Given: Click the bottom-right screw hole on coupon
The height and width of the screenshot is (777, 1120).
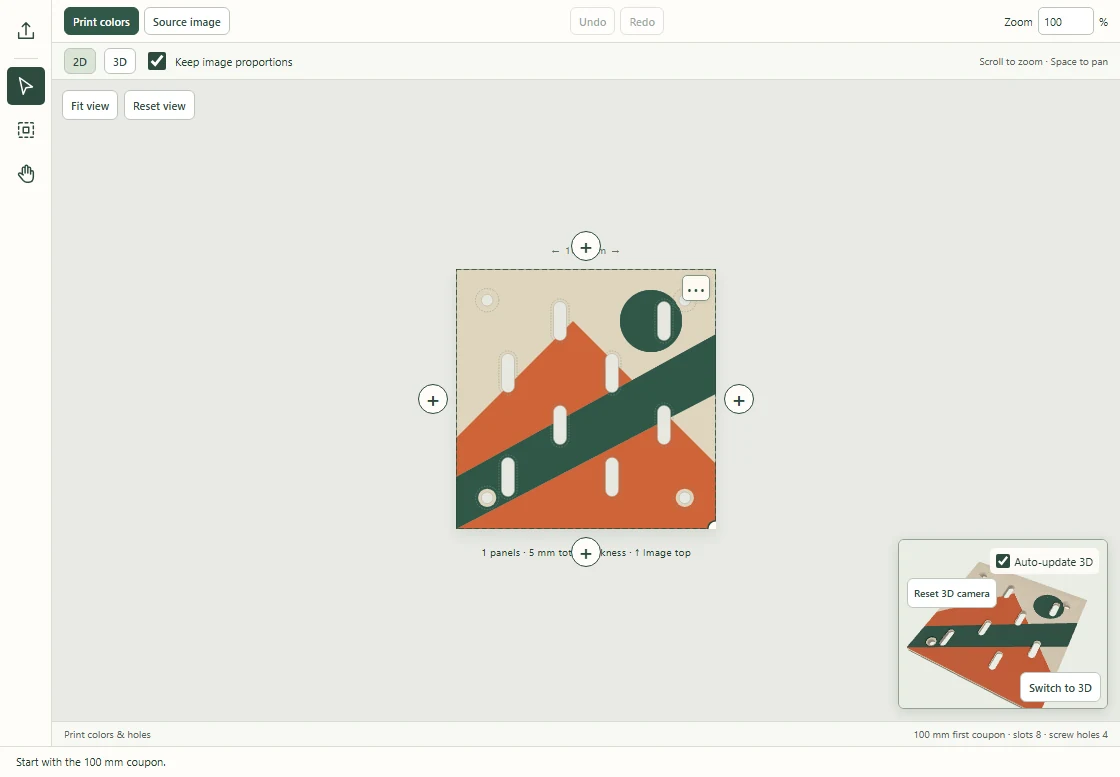Looking at the screenshot, I should [x=684, y=498].
